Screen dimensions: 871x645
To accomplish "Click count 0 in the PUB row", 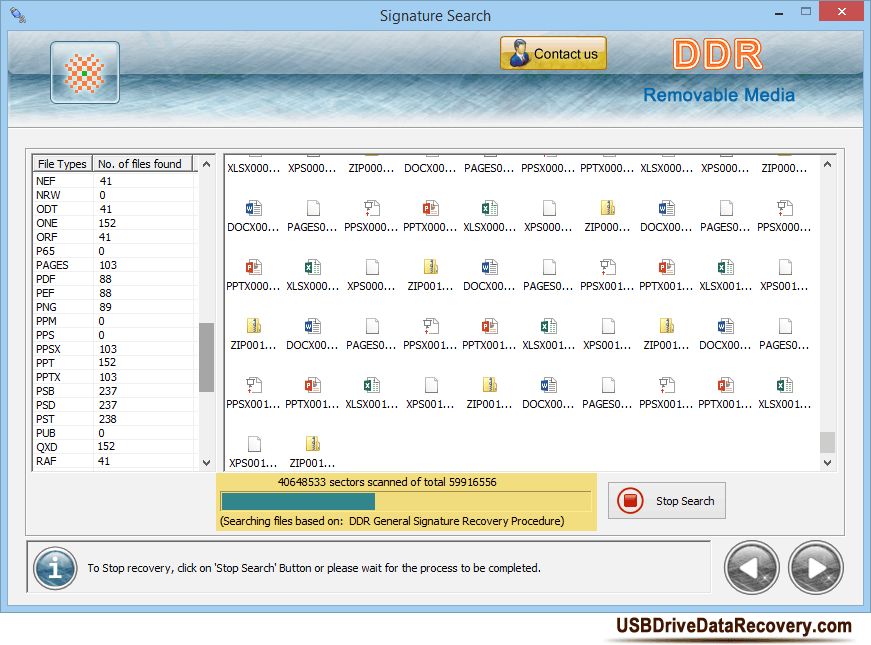I will [x=102, y=433].
